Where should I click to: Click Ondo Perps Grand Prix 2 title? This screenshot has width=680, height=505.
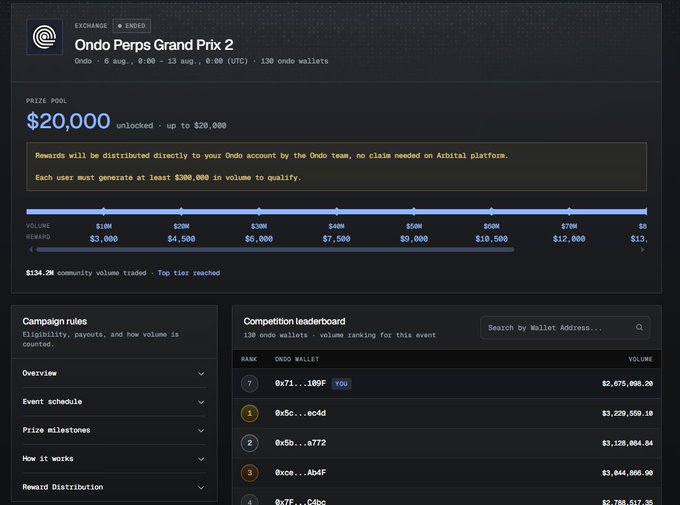154,45
